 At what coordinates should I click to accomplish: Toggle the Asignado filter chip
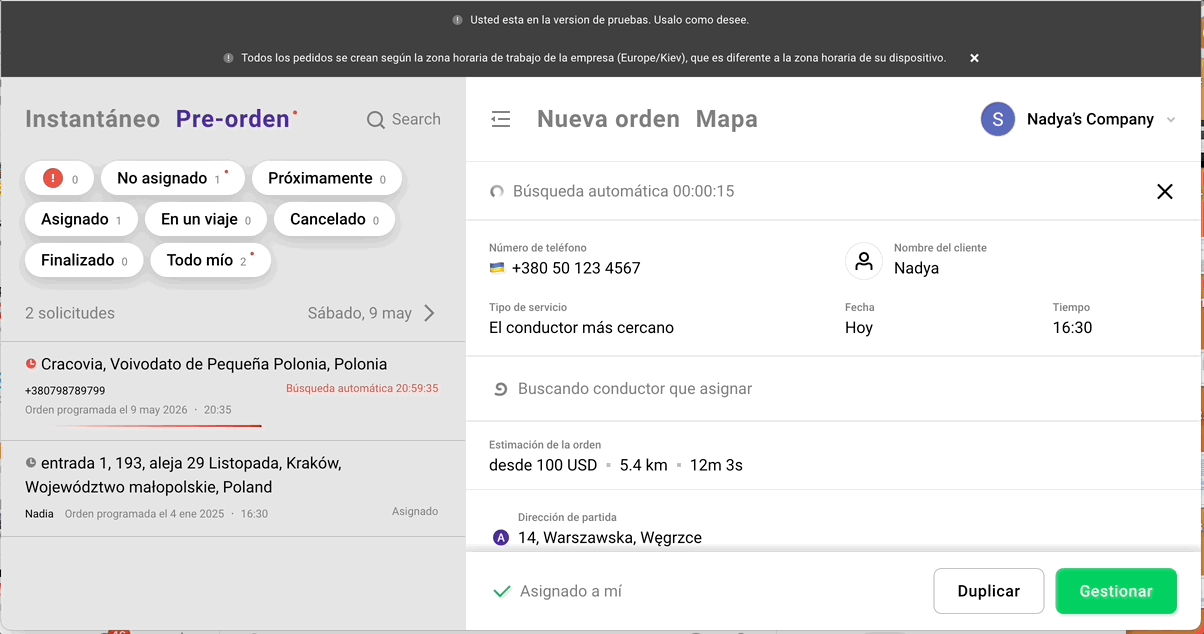coord(81,220)
